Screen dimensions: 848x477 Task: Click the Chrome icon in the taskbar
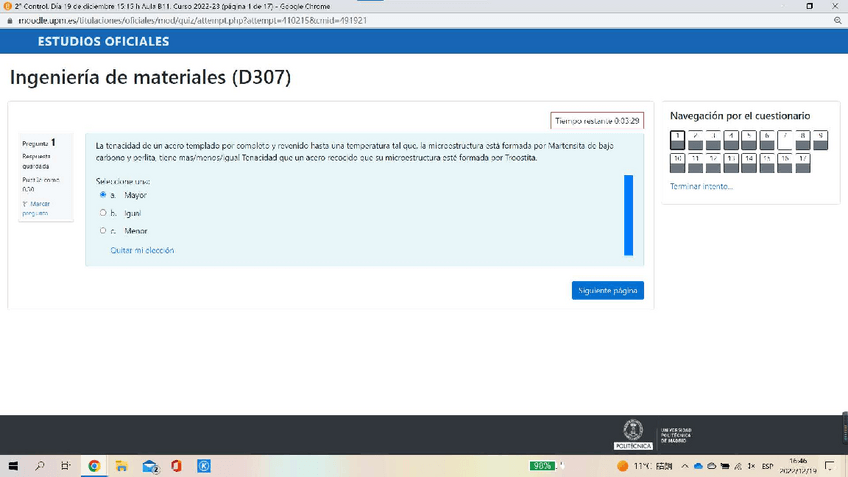click(94, 466)
